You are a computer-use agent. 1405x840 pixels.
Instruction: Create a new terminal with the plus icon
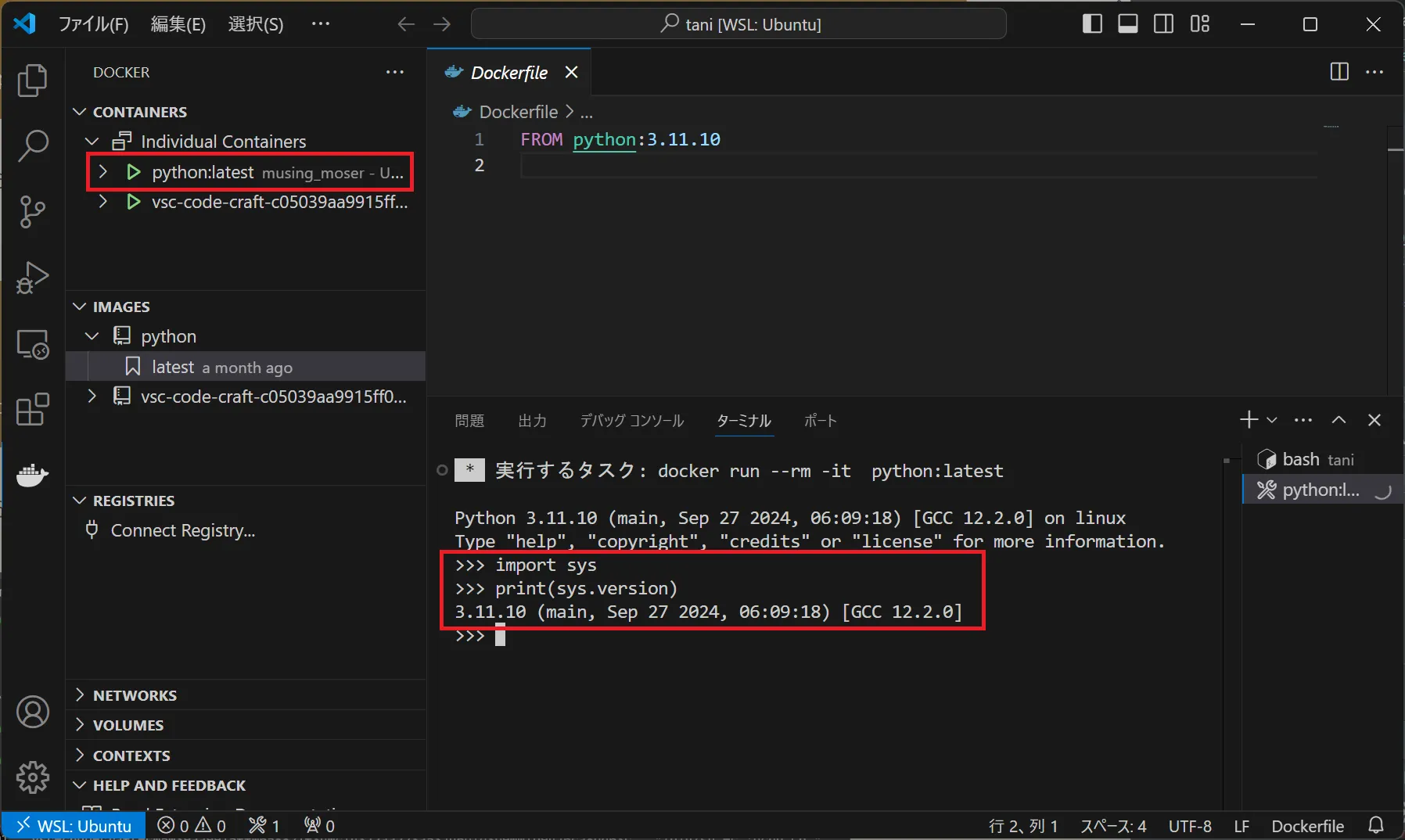pos(1247,420)
